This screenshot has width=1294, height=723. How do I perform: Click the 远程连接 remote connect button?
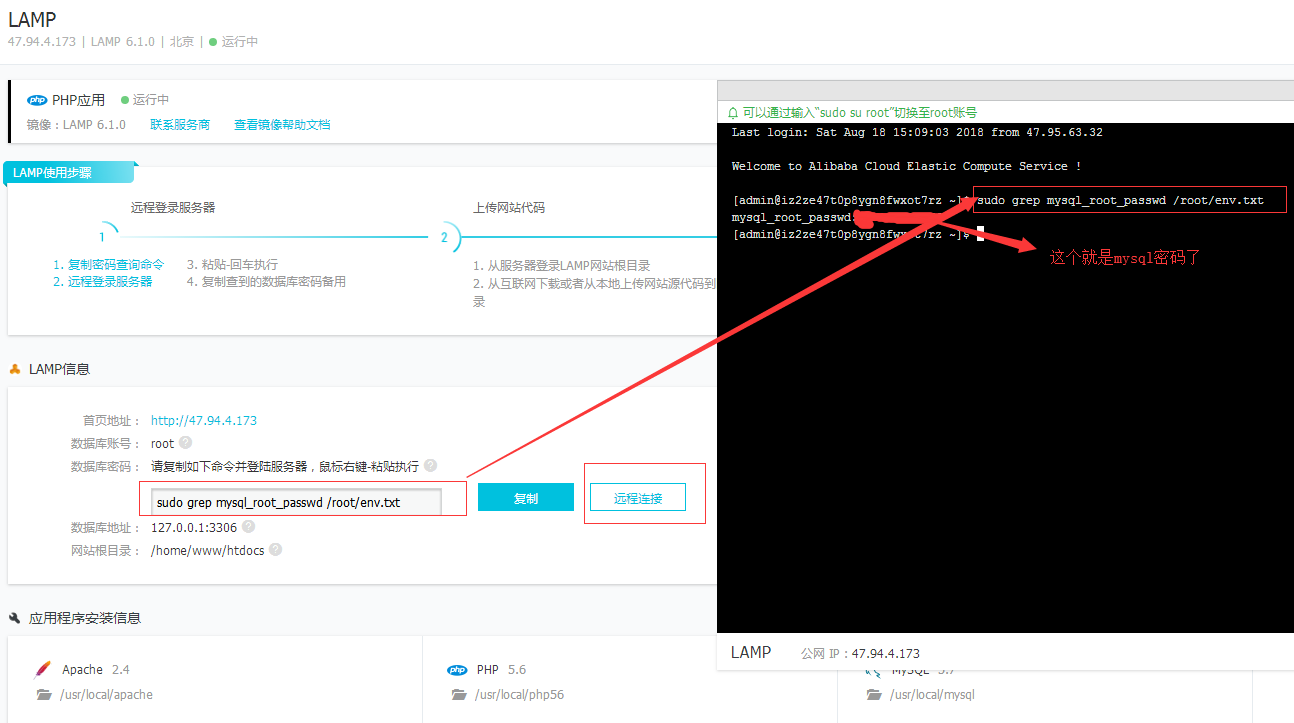638,497
